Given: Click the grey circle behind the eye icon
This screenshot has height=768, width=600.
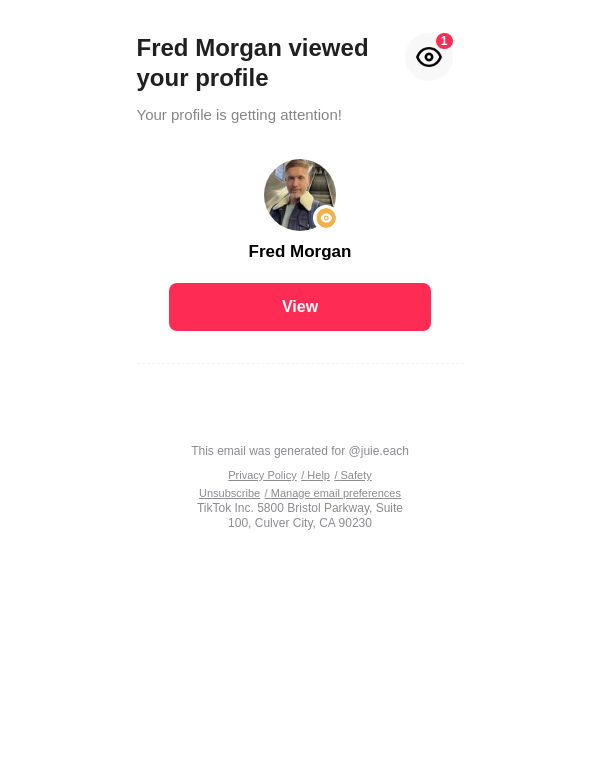Looking at the screenshot, I should tap(414, 70).
